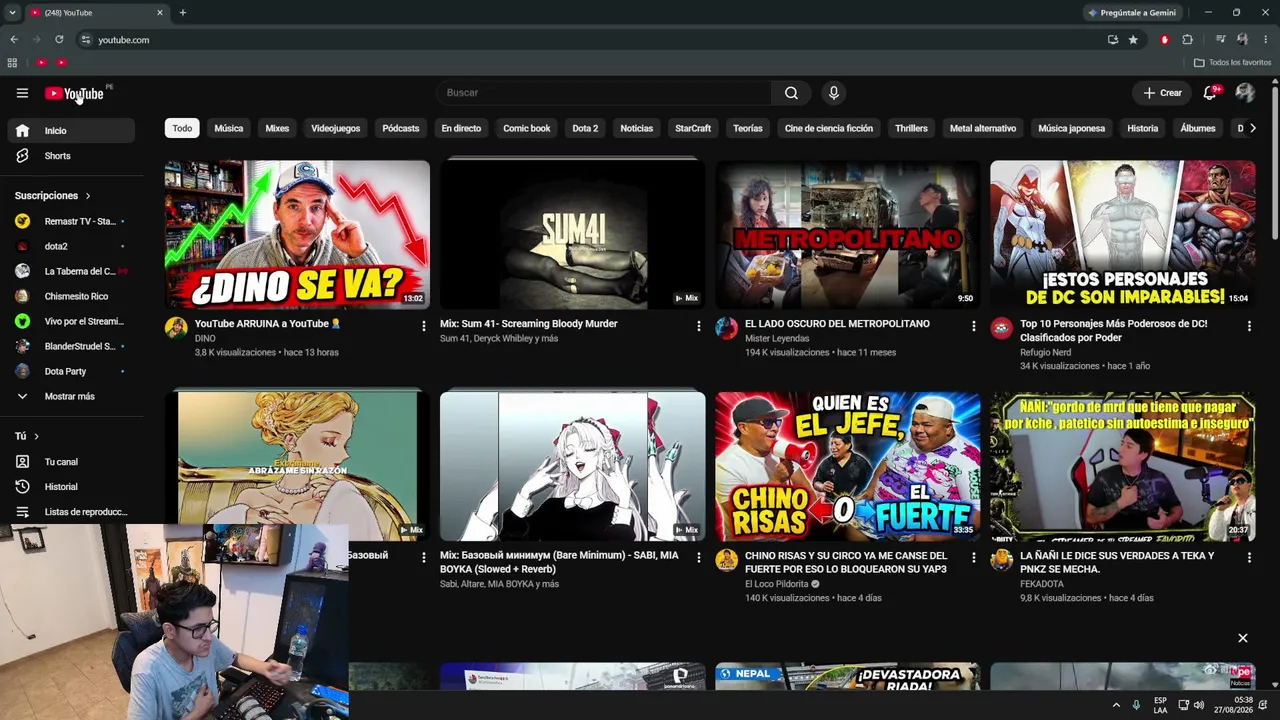Screen dimensions: 1280x720
Task: Click the search magnifier button
Action: (791, 93)
